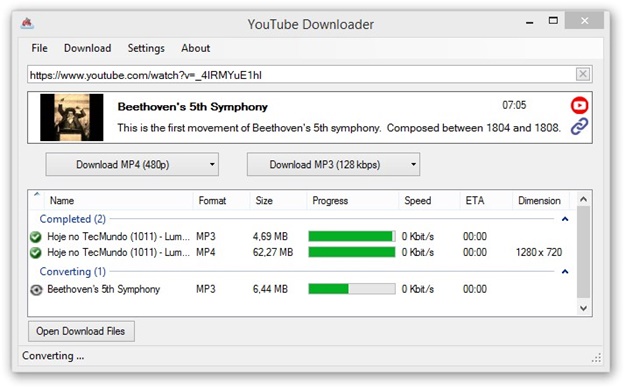Viewport: 625px width, 389px height.
Task: Click green check icon of the 4,69 MB MP3 row
Action: point(36,237)
